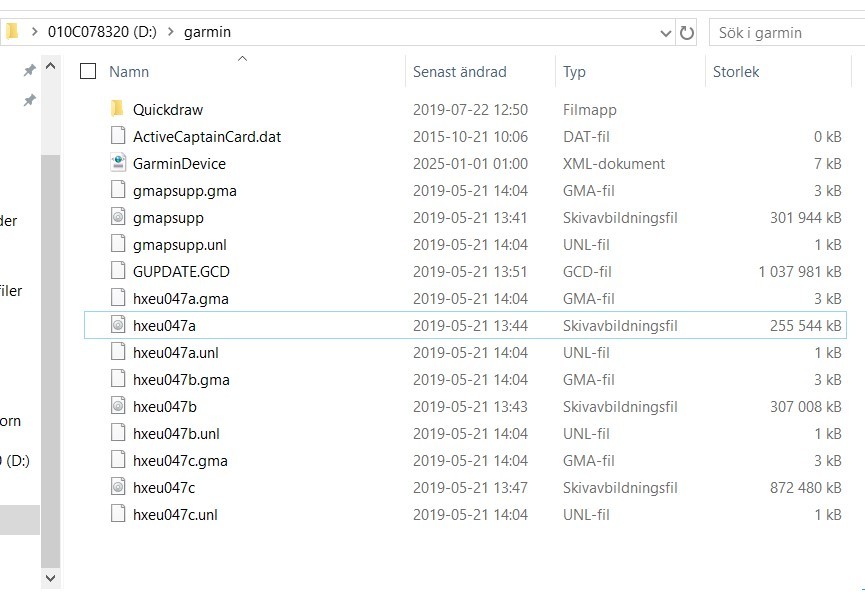Select the hxeu047c.unl file name
Screen dimensions: 865x599
pyautogui.click(x=175, y=515)
